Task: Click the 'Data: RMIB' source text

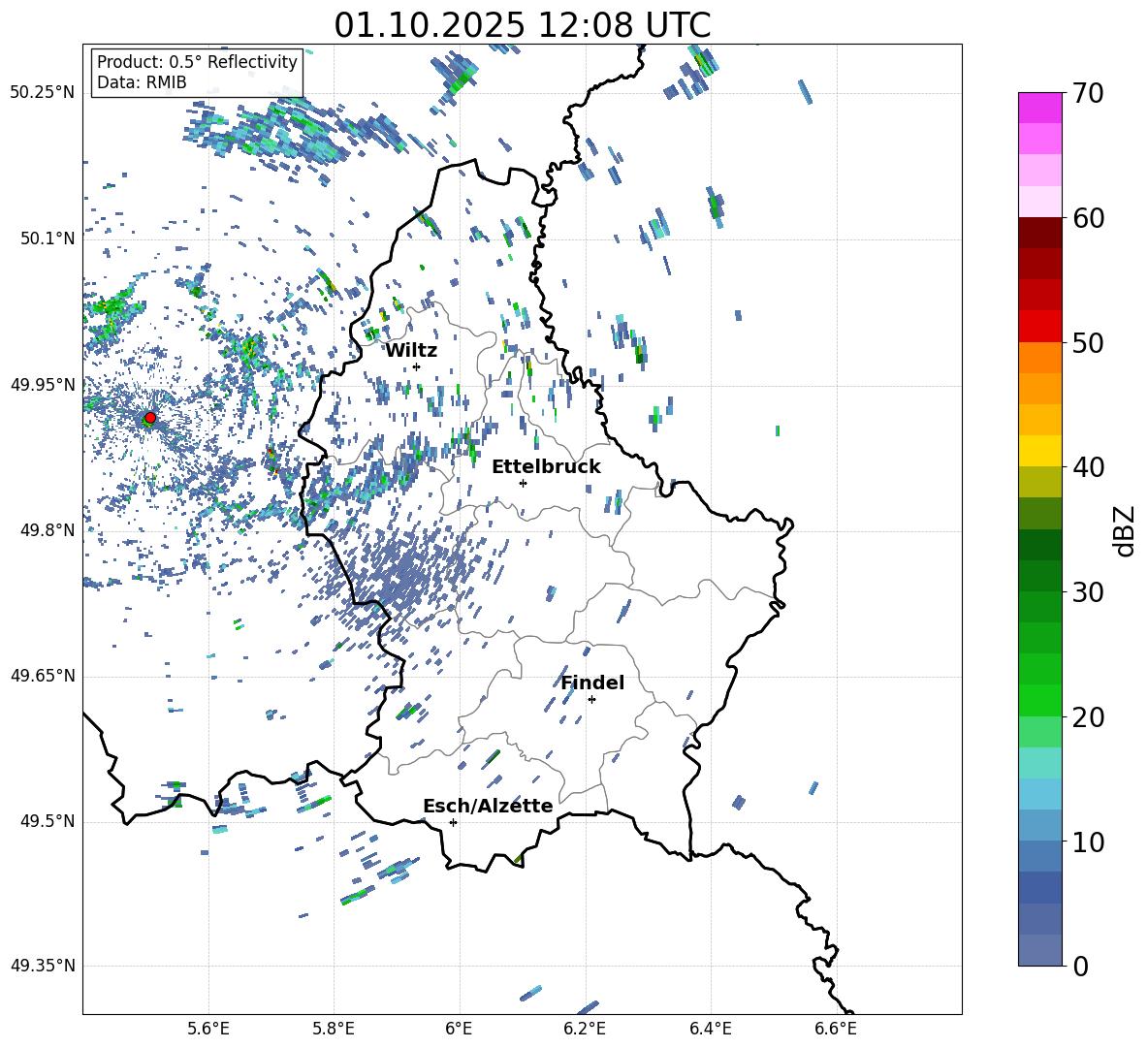Action: [x=142, y=82]
